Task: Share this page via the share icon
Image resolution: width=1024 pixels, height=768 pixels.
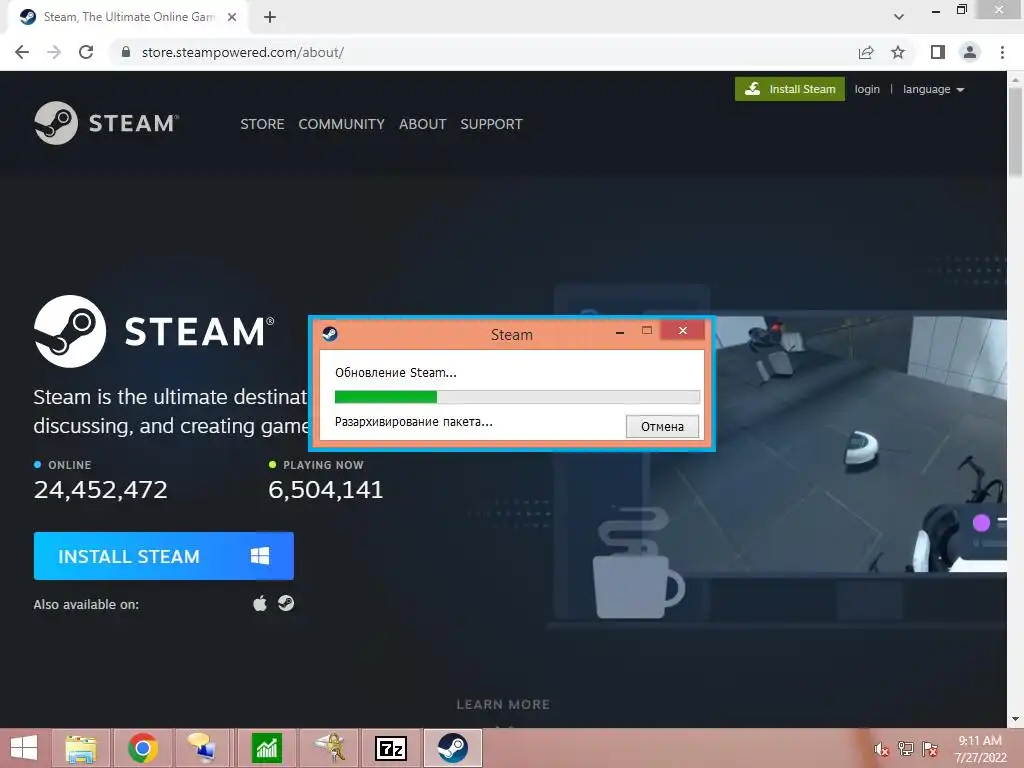Action: click(866, 52)
